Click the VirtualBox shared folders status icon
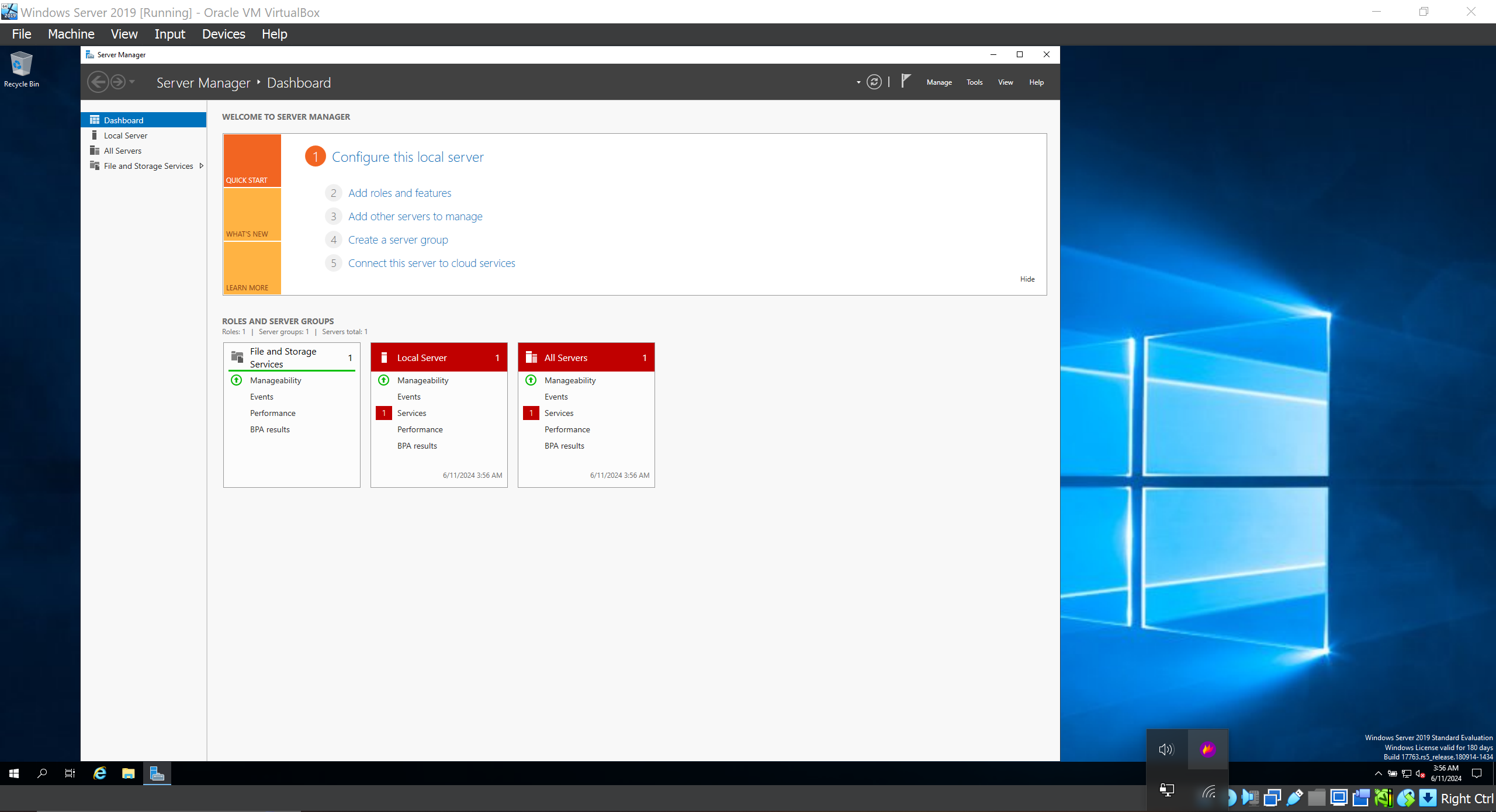This screenshot has height=812, width=1496. [x=1317, y=797]
